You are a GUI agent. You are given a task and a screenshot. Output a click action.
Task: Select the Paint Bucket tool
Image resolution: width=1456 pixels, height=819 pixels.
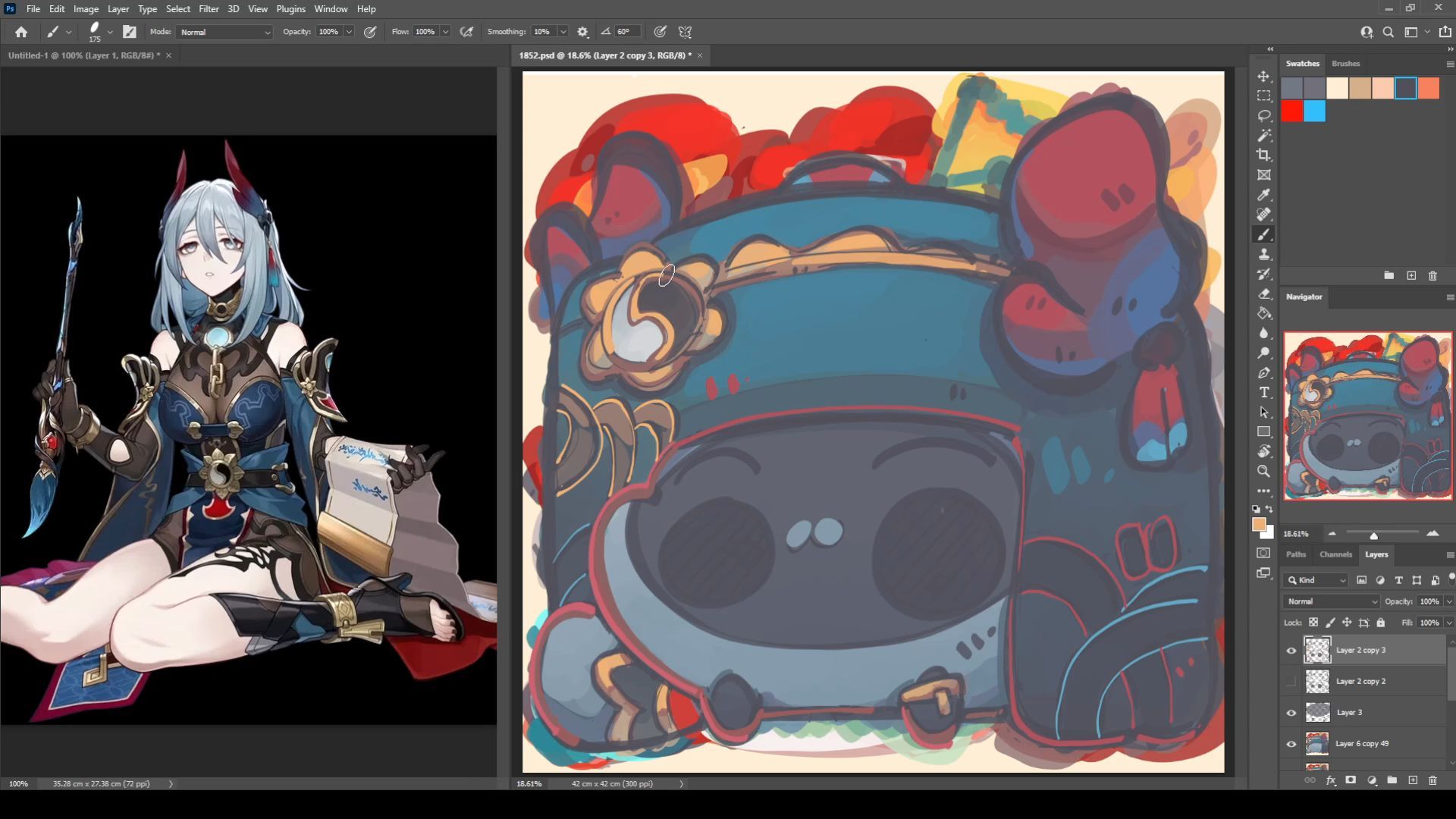coord(1263,313)
